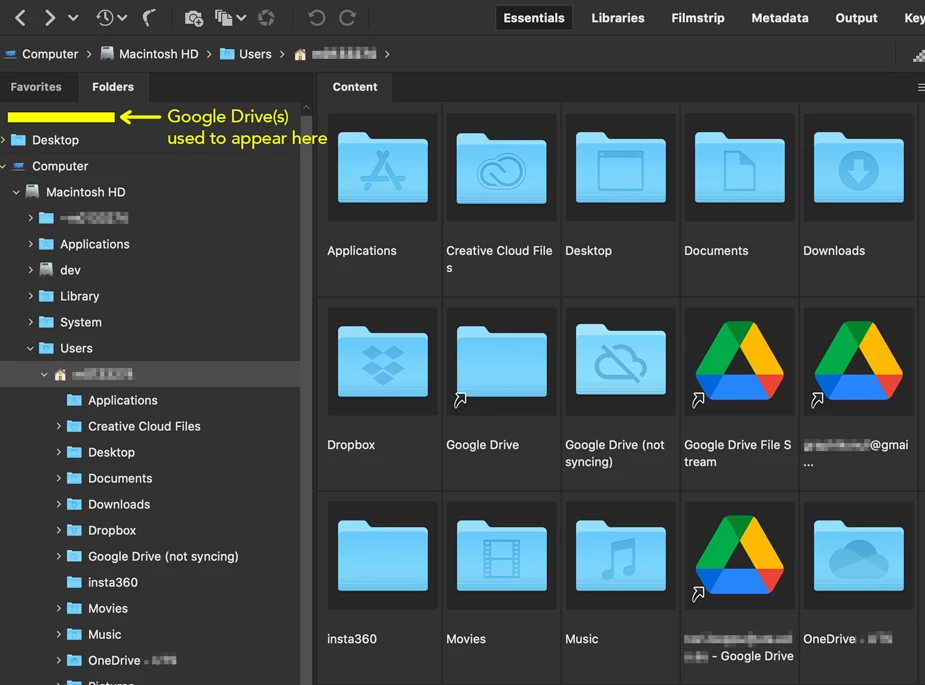
Task: Open OneDrive folder thumbnail in Content
Action: (x=858, y=556)
